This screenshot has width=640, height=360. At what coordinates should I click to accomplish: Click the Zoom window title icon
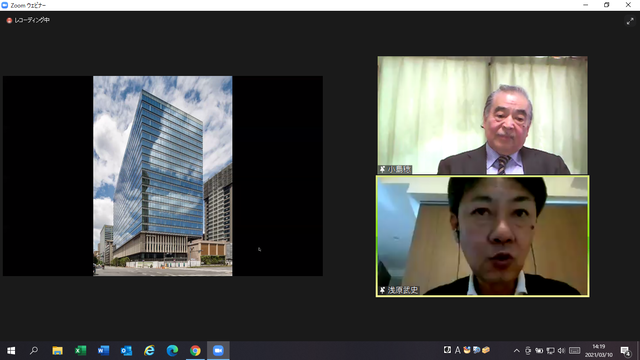[5, 5]
